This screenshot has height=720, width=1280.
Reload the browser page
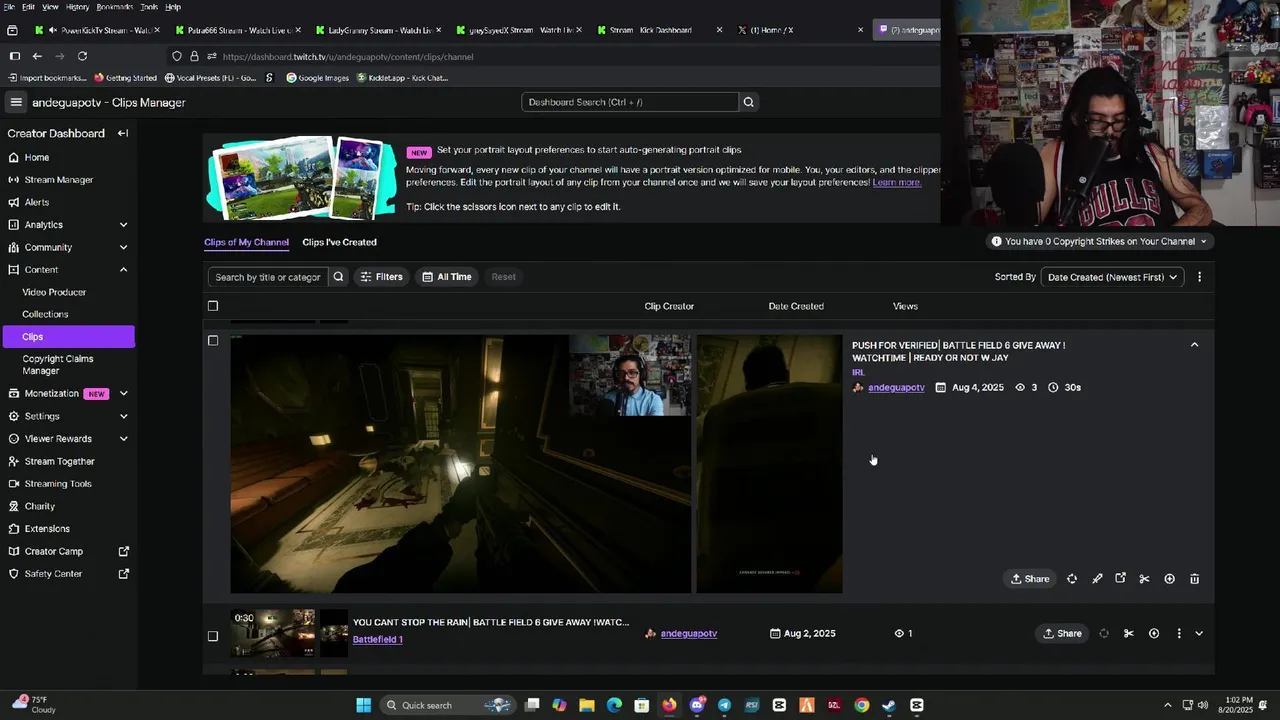coord(82,56)
